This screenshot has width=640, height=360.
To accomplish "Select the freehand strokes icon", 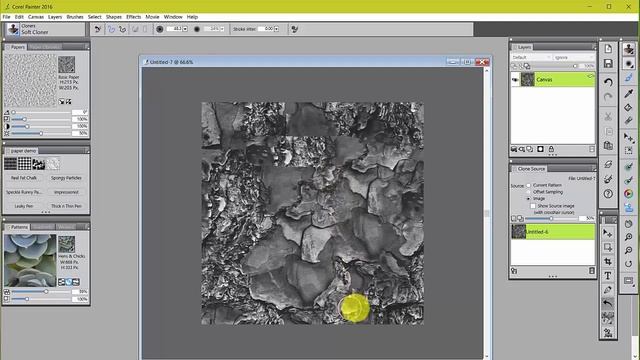I will coord(111,29).
